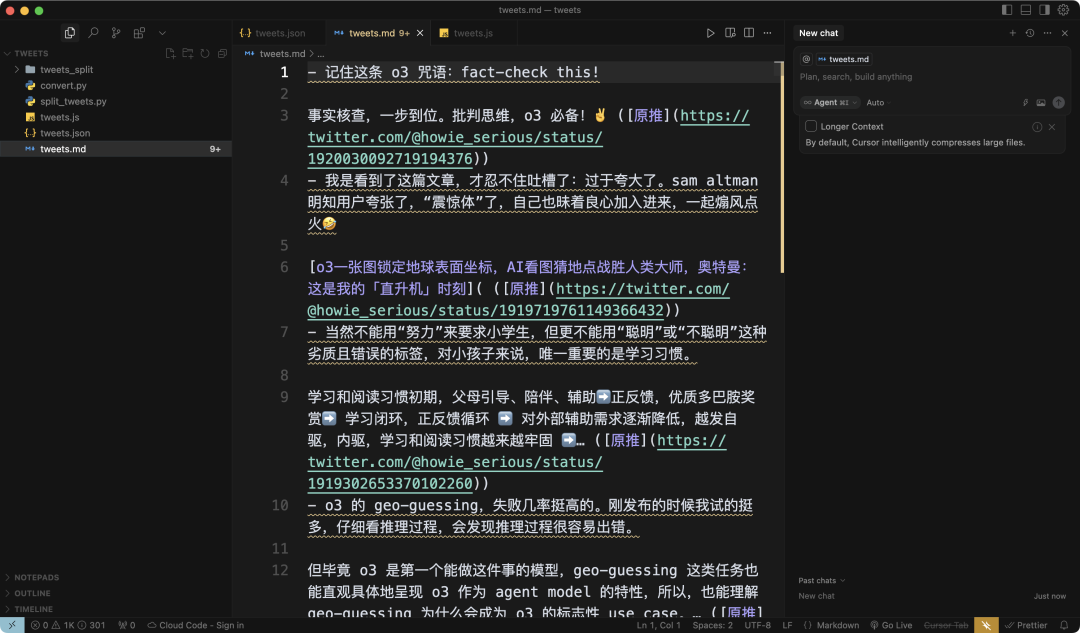This screenshot has height=633, width=1080.
Task: Toggle the primary side bar layout
Action: tap(1007, 10)
